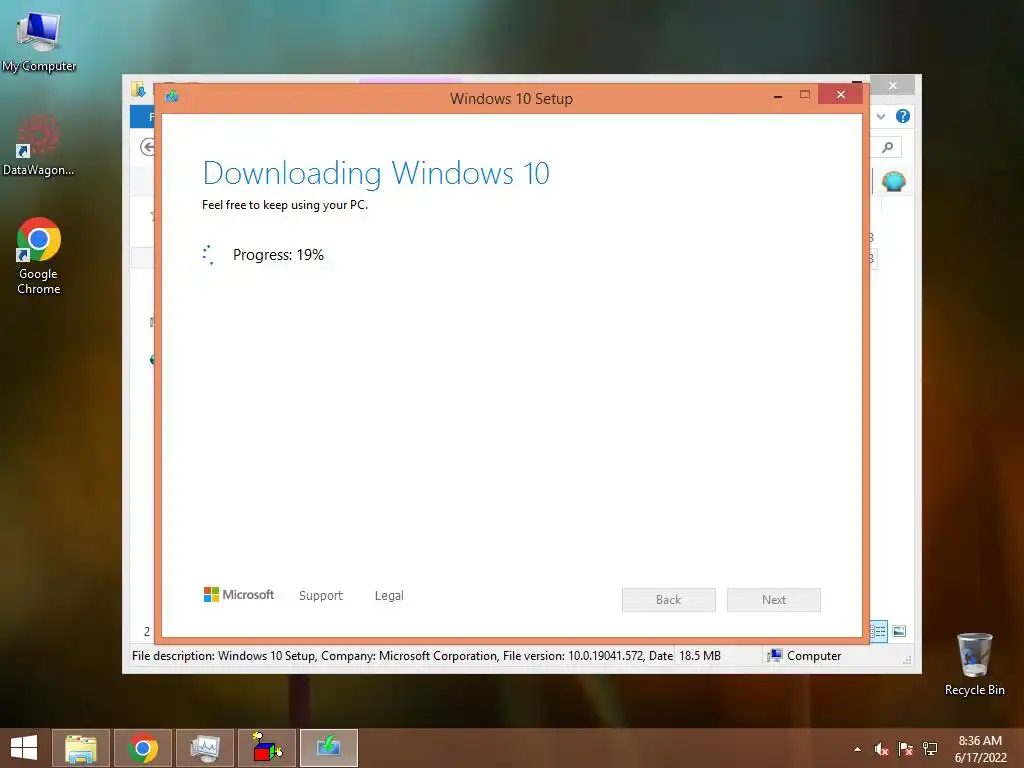Click the Windows Start button

24,748
